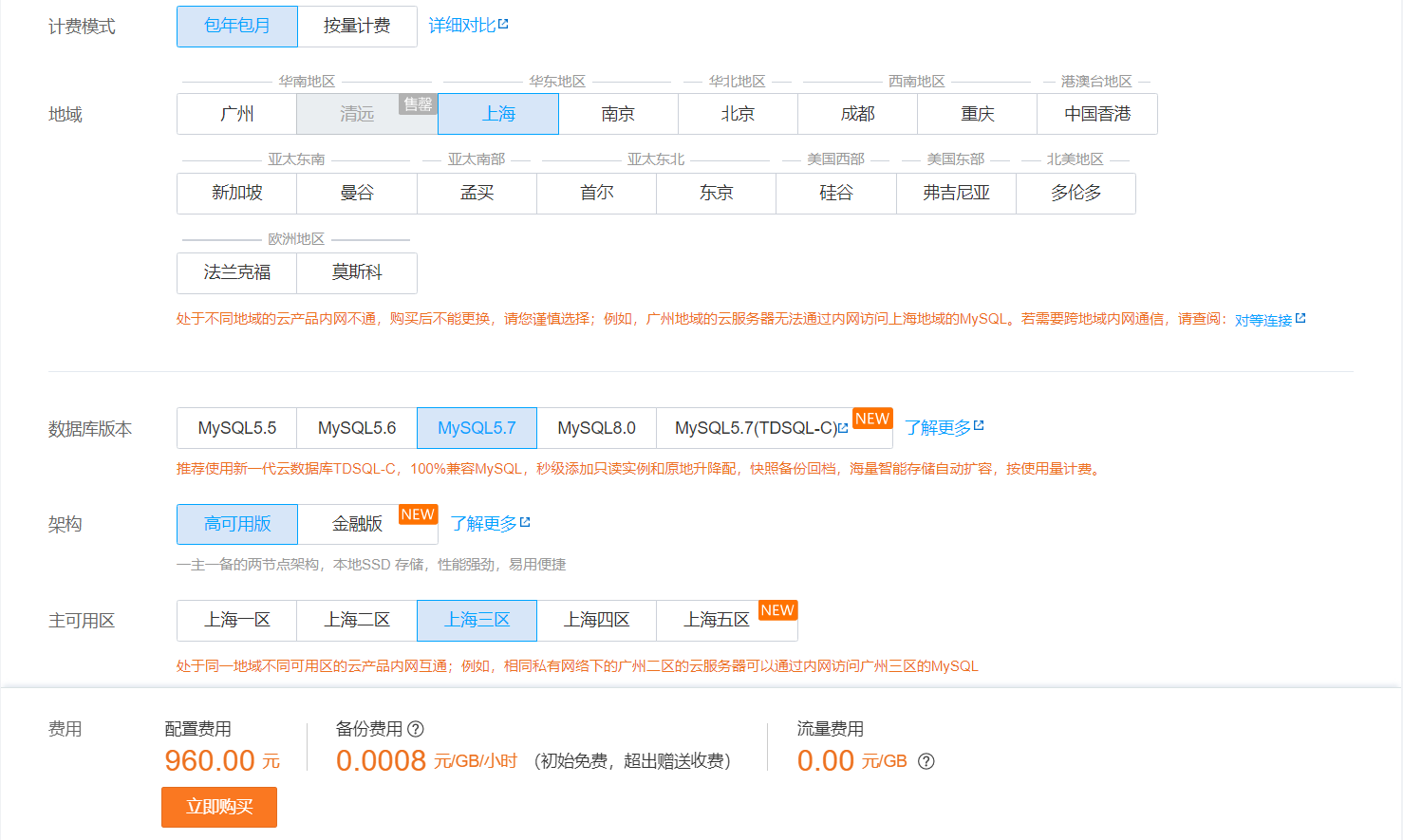Select 按量计费 billing mode
The width and height of the screenshot is (1403, 840).
(357, 27)
